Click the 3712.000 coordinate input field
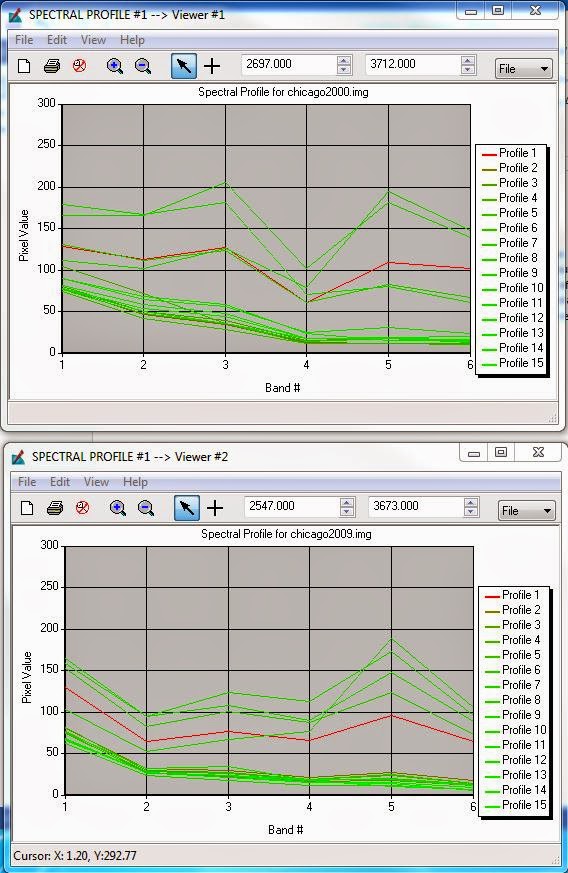 coord(414,65)
